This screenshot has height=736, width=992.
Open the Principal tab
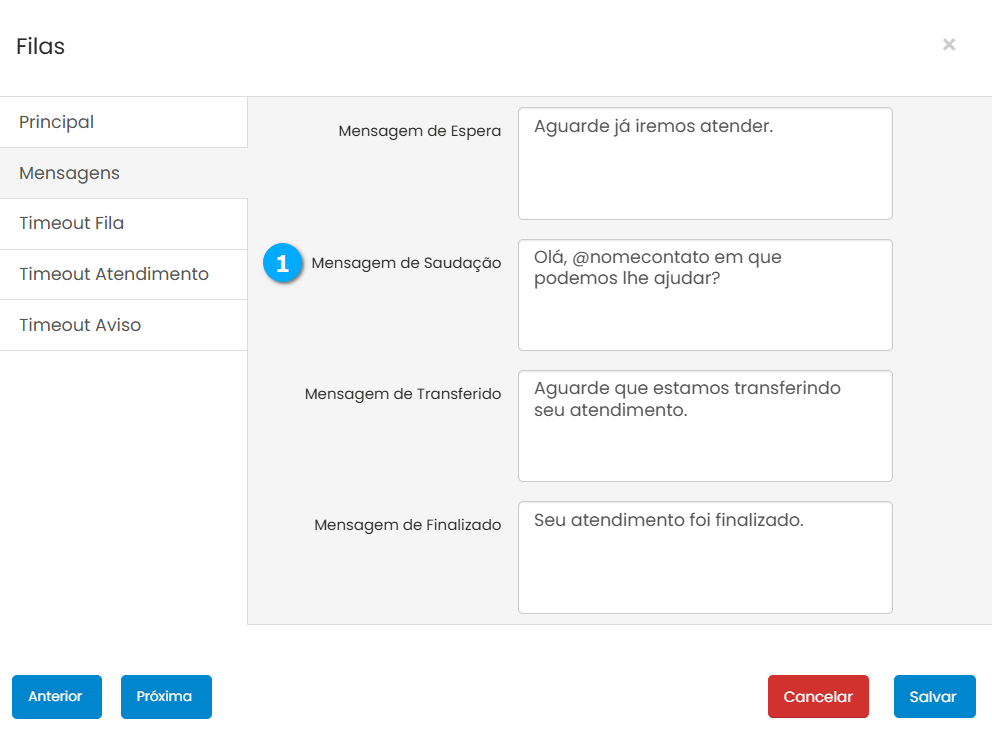123,122
